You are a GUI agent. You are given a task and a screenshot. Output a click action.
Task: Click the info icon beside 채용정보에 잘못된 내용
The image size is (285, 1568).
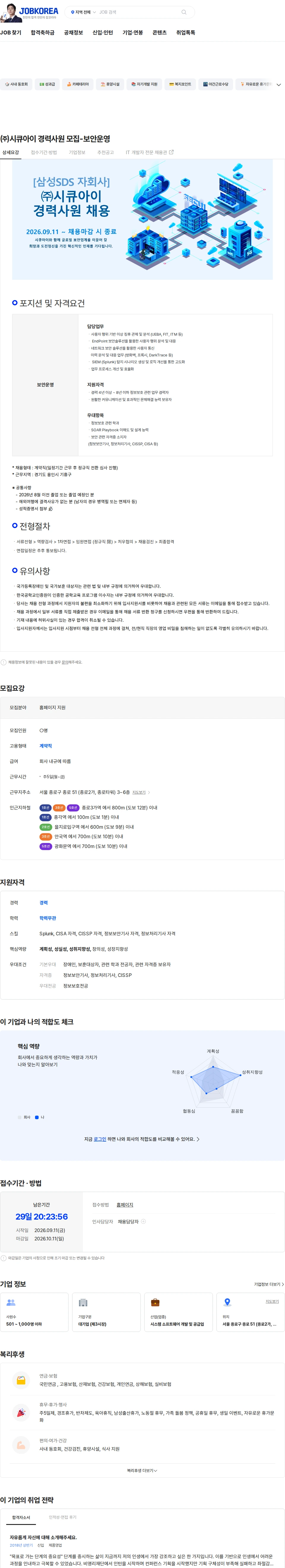point(4,662)
